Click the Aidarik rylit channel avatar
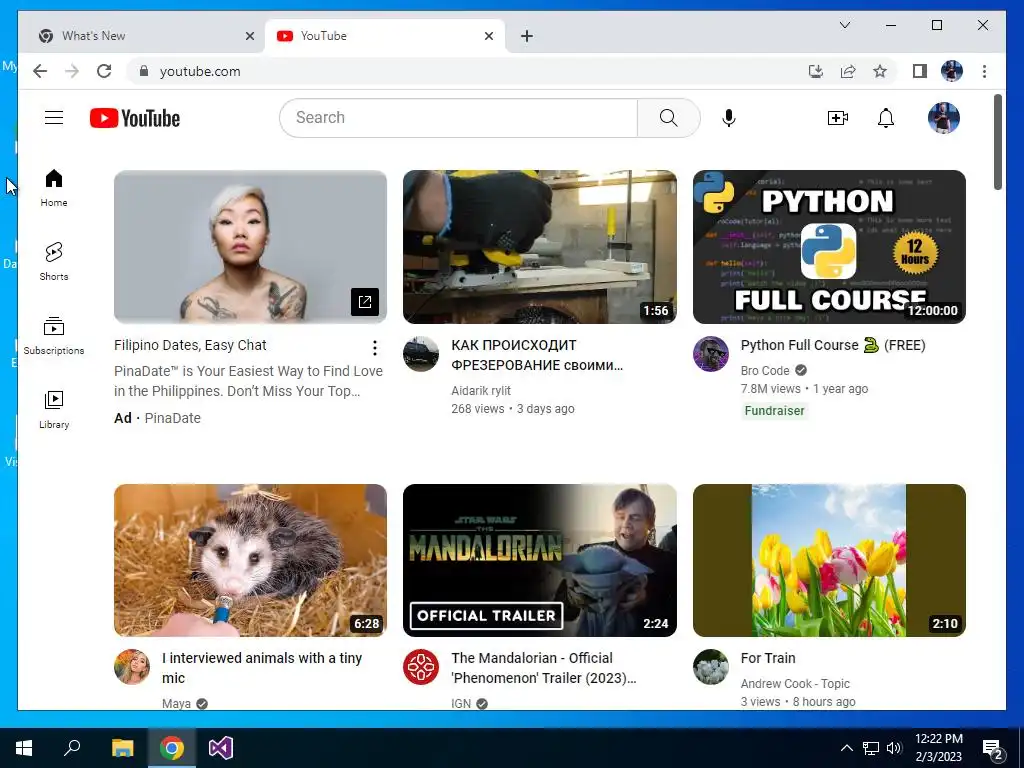 coord(421,354)
